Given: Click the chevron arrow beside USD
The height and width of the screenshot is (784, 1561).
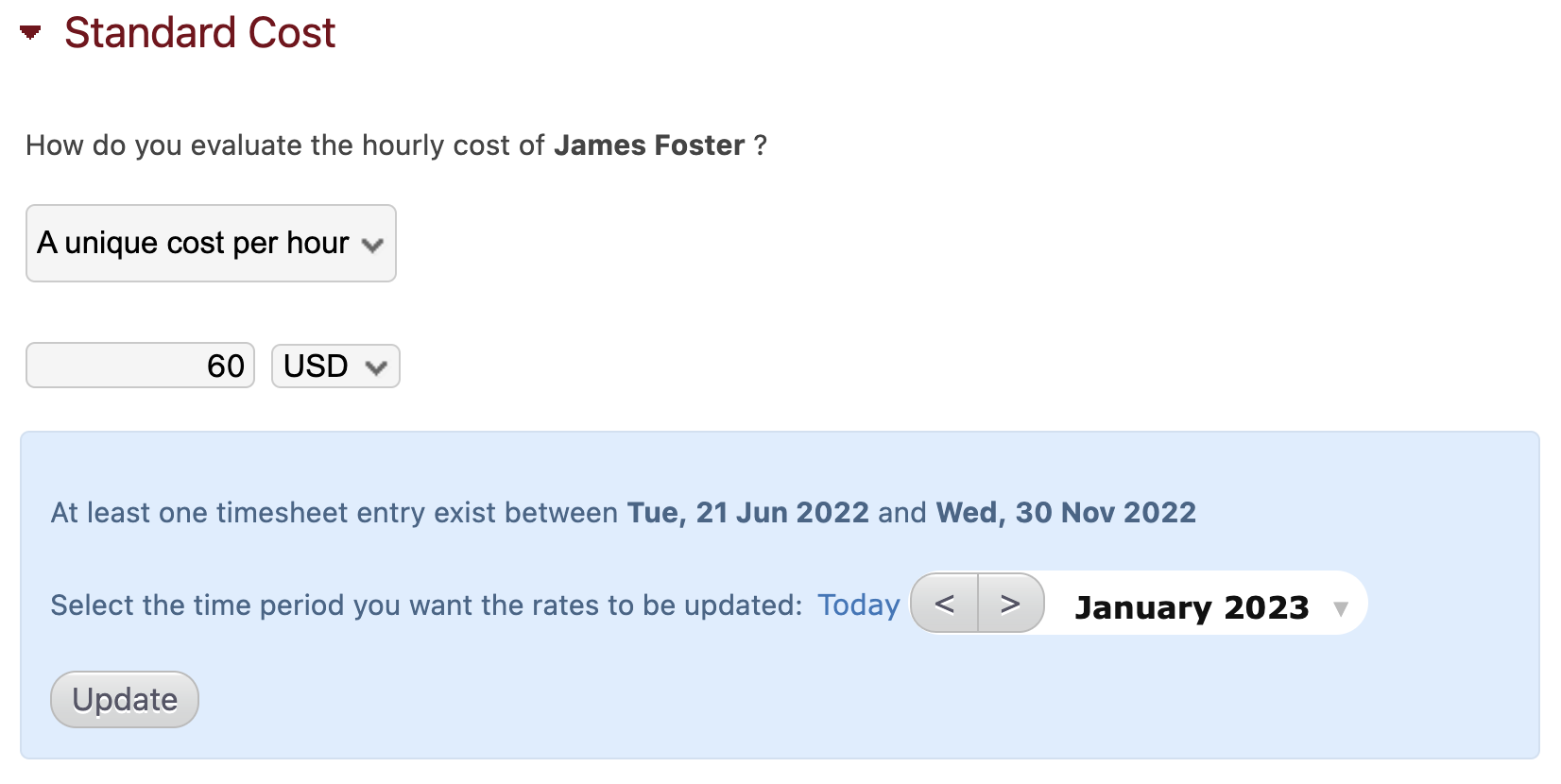Looking at the screenshot, I should pyautogui.click(x=376, y=367).
